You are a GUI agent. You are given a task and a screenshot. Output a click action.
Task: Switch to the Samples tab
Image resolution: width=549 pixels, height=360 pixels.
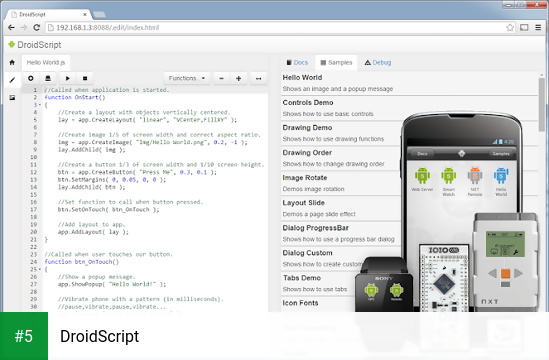336,63
